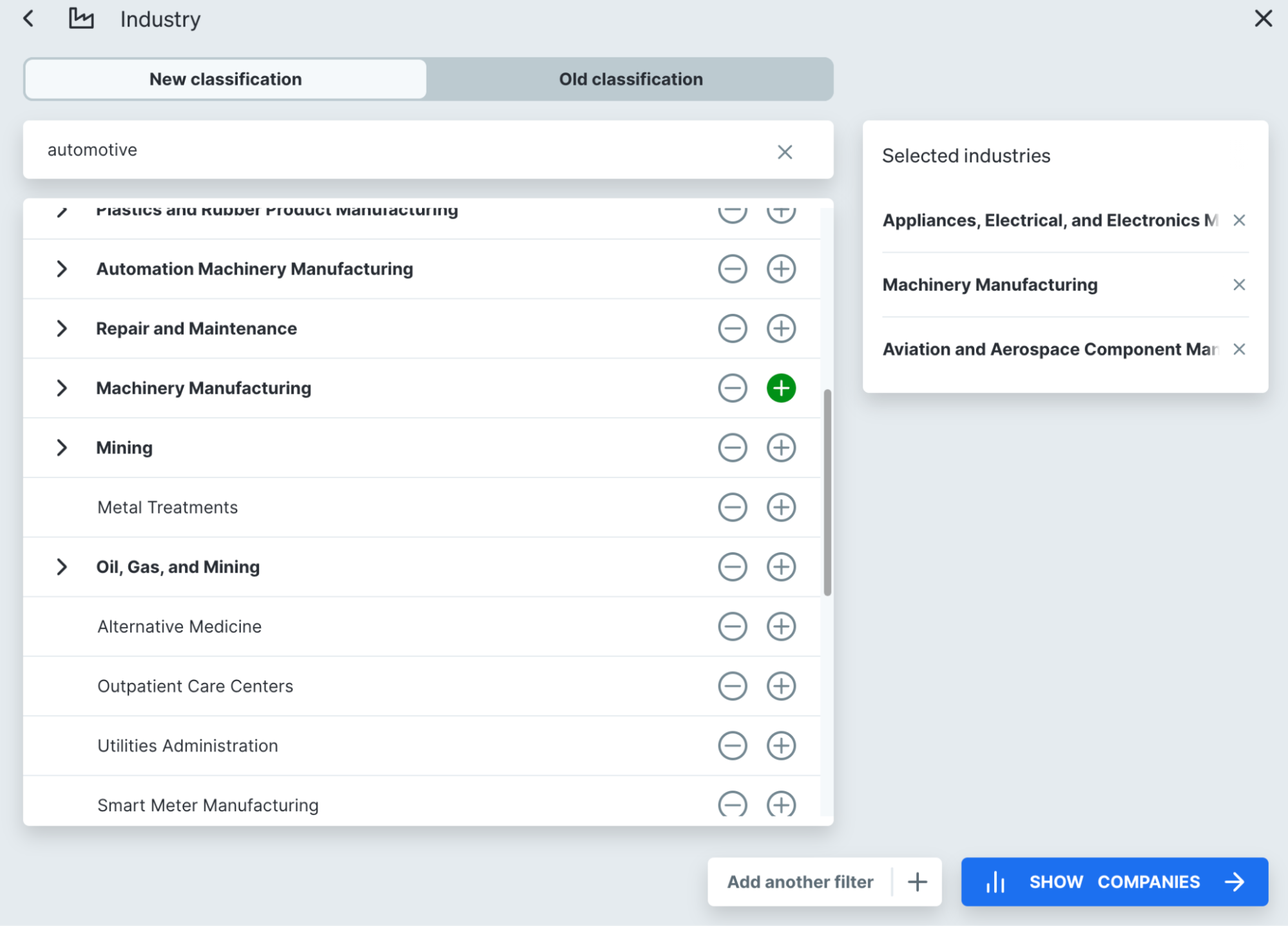Expand Oil, Gas, and Mining category

[61, 566]
